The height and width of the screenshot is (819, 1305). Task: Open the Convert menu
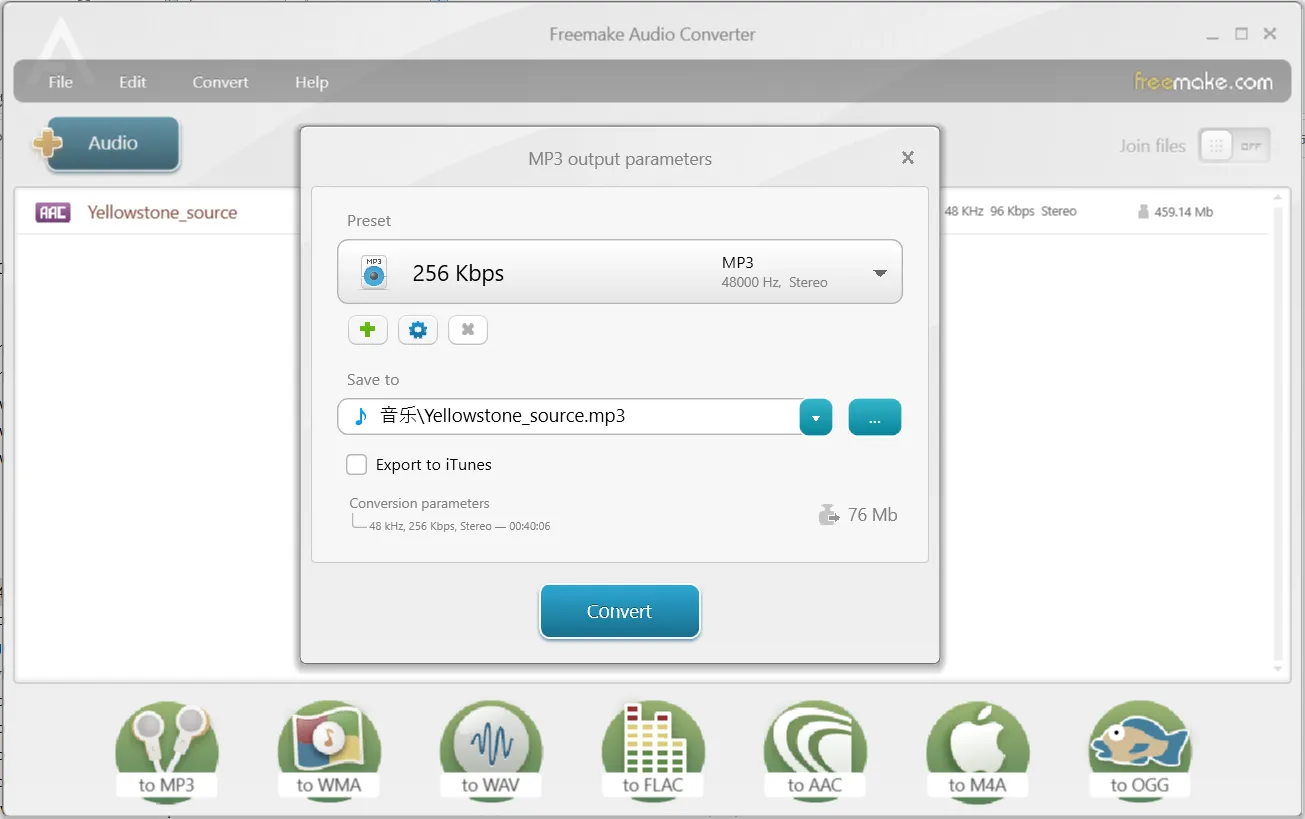point(220,82)
